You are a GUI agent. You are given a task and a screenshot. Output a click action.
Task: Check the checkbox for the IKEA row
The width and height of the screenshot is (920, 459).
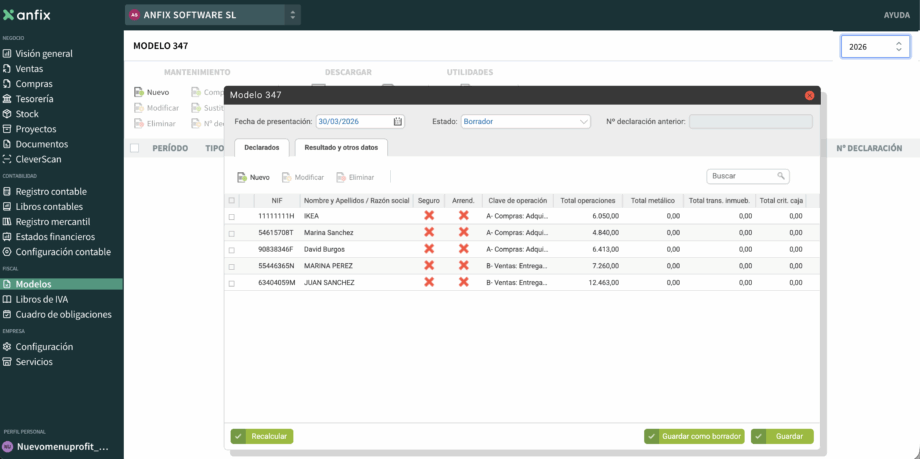[x=232, y=216]
